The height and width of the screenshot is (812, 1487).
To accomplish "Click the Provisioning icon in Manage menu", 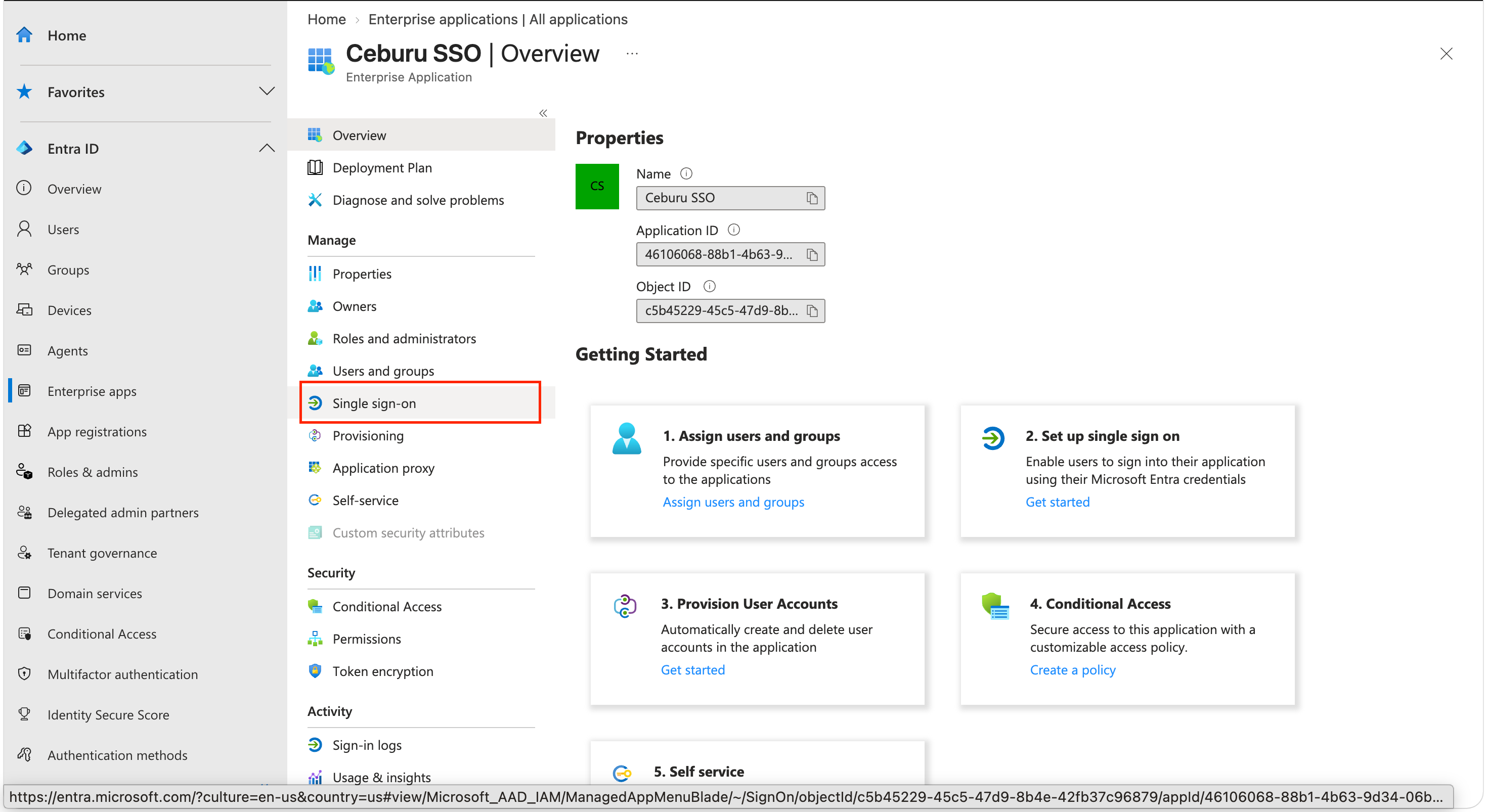I will [315, 436].
